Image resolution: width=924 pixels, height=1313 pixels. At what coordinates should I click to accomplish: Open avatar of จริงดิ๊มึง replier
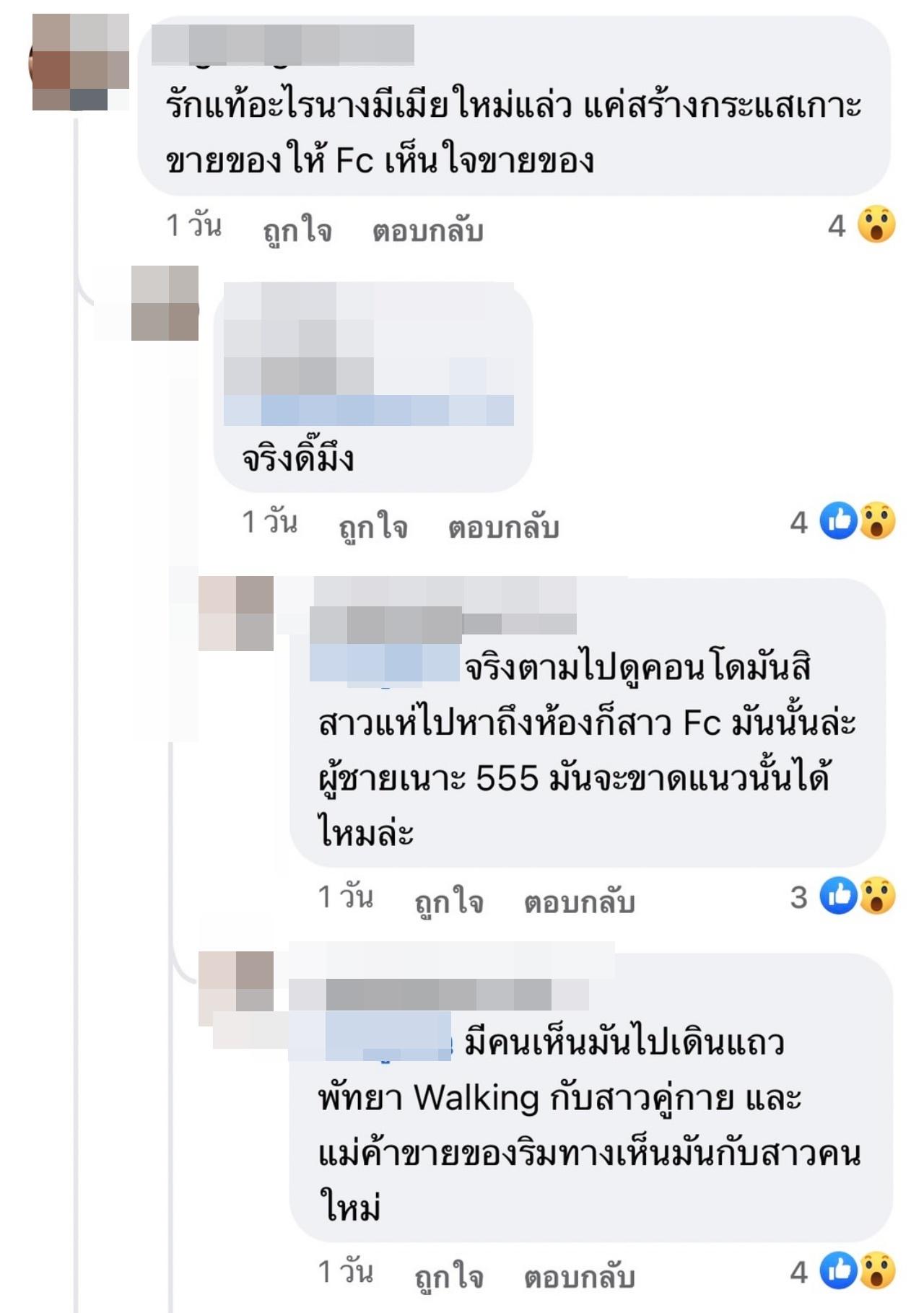tap(165, 302)
